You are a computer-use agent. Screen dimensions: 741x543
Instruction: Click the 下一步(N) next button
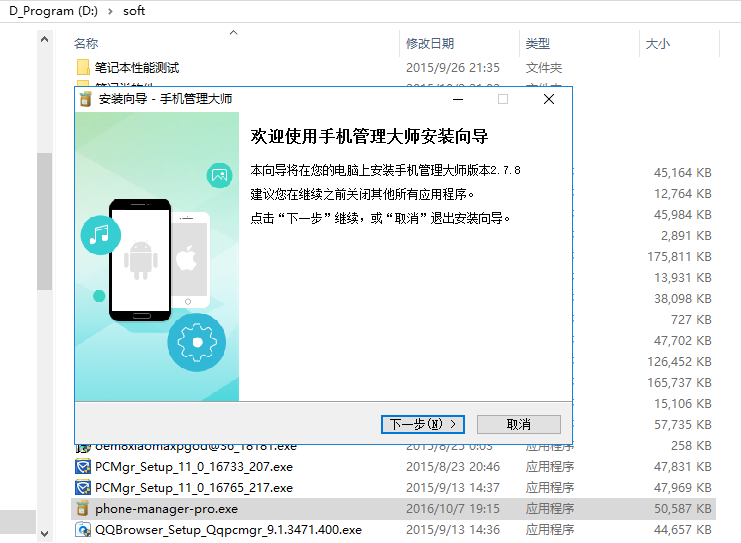coord(422,424)
